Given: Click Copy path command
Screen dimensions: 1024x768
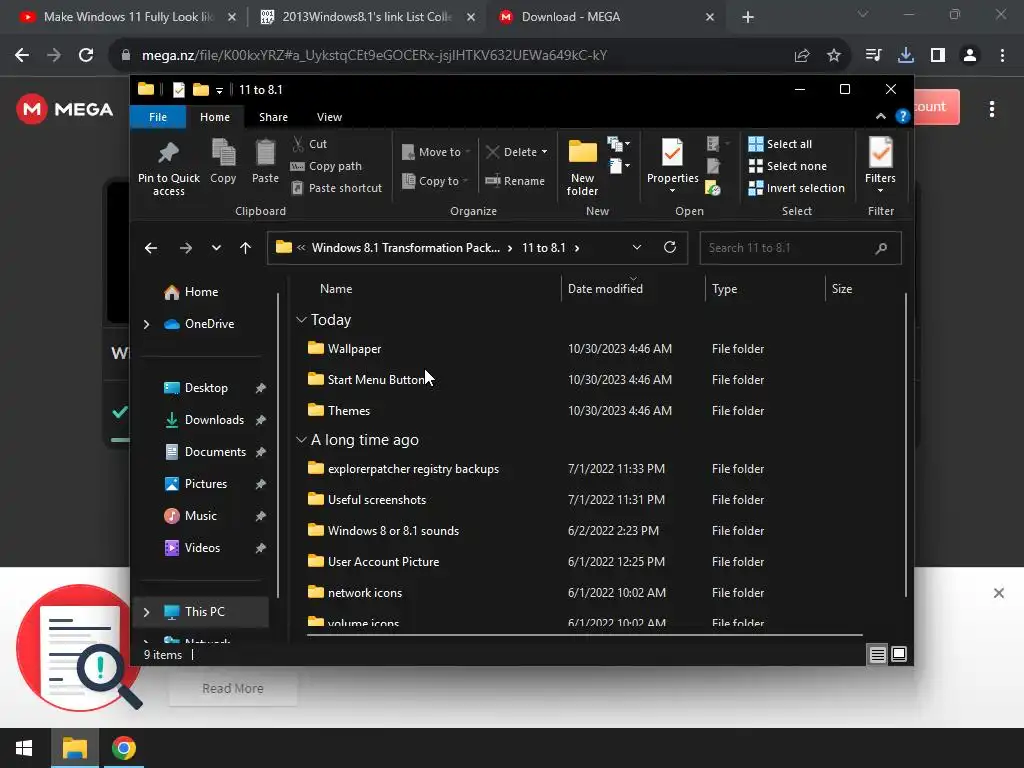Looking at the screenshot, I should click(x=326, y=166).
